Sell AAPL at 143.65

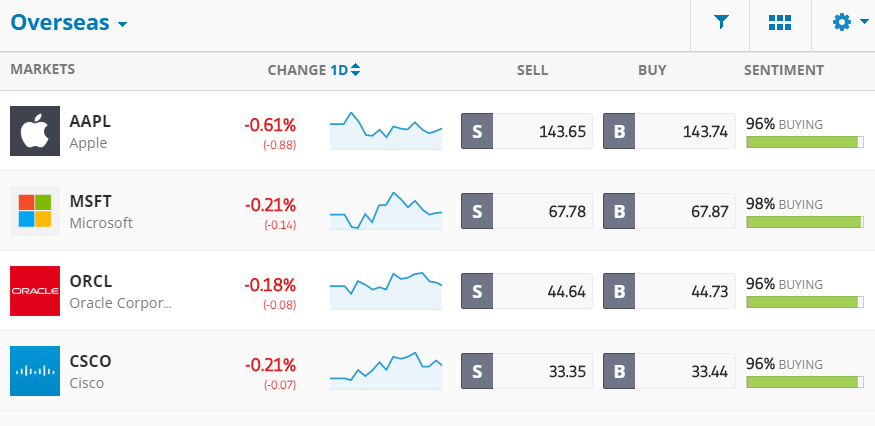(x=527, y=131)
